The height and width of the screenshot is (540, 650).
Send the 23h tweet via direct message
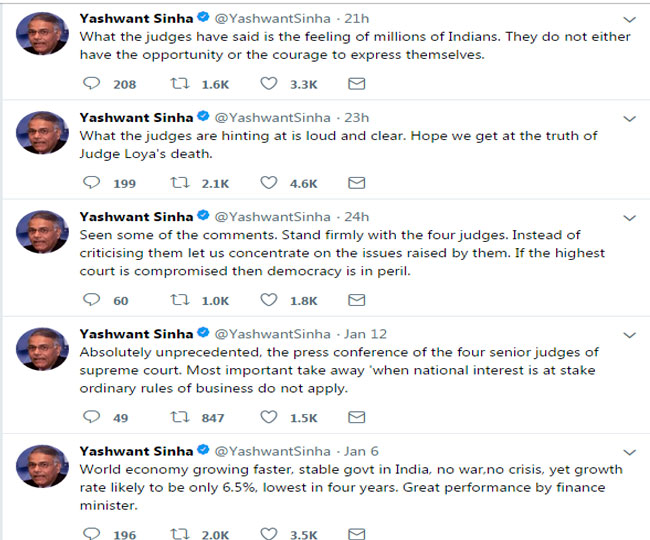tap(356, 183)
